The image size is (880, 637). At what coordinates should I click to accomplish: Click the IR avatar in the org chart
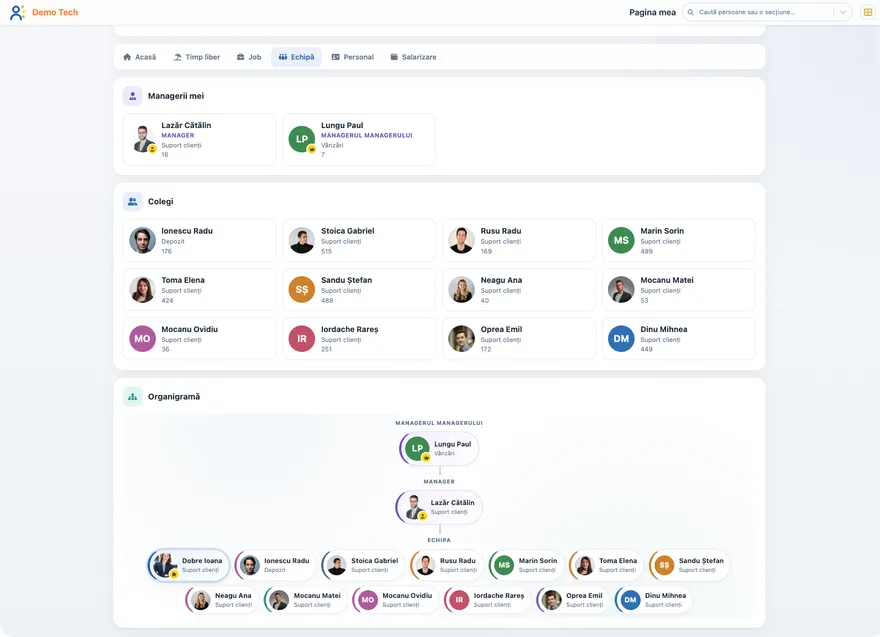(459, 600)
